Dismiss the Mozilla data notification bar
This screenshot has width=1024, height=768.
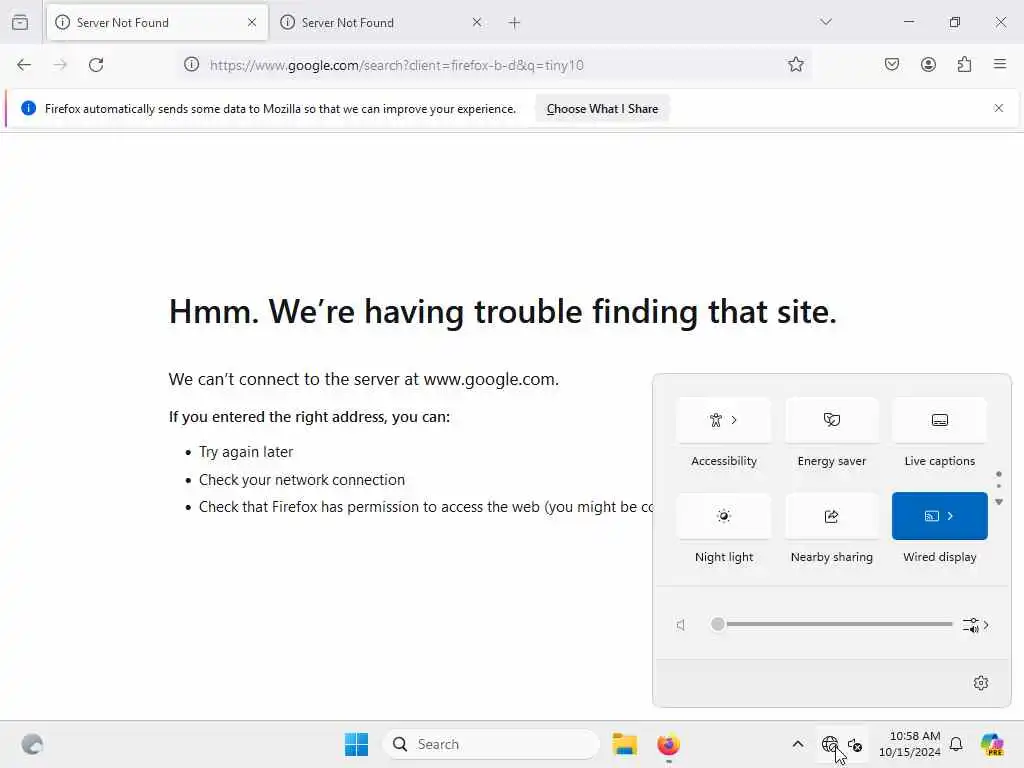999,108
